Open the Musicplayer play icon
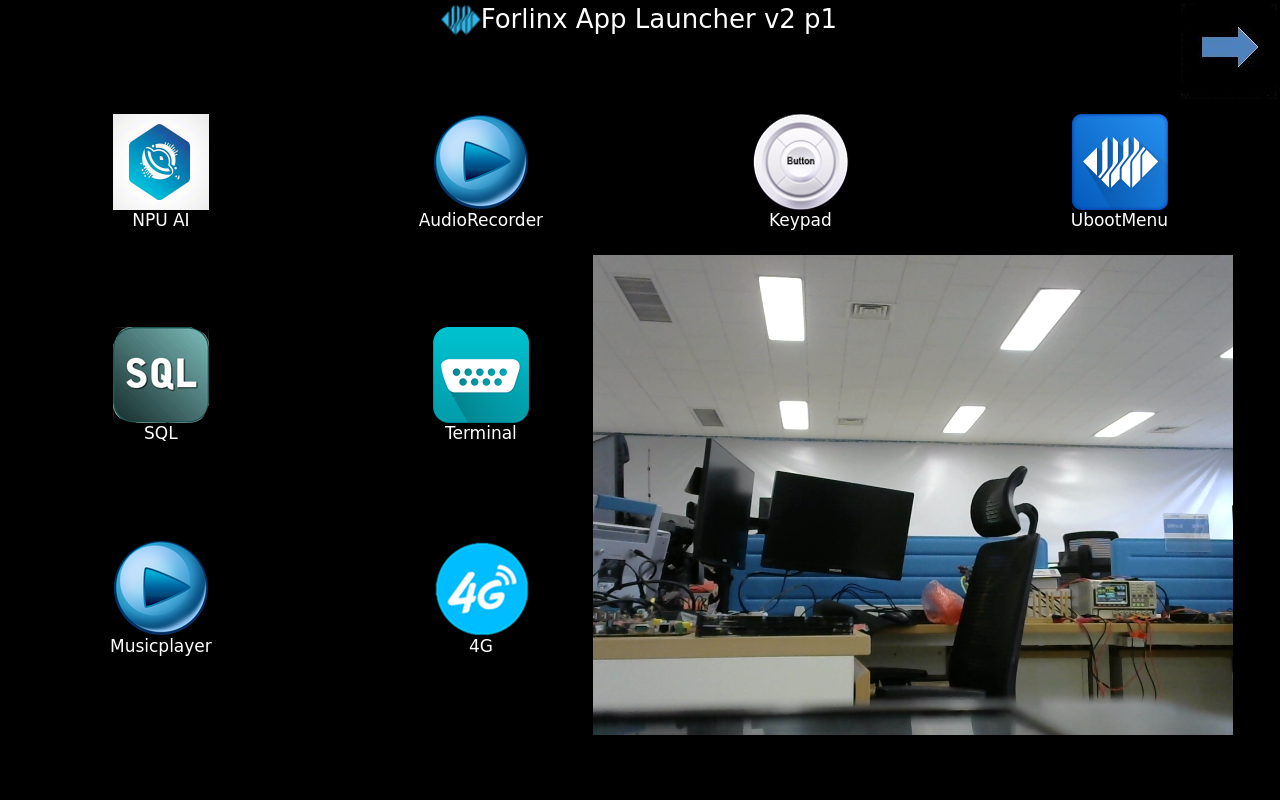1280x800 pixels. (x=161, y=588)
